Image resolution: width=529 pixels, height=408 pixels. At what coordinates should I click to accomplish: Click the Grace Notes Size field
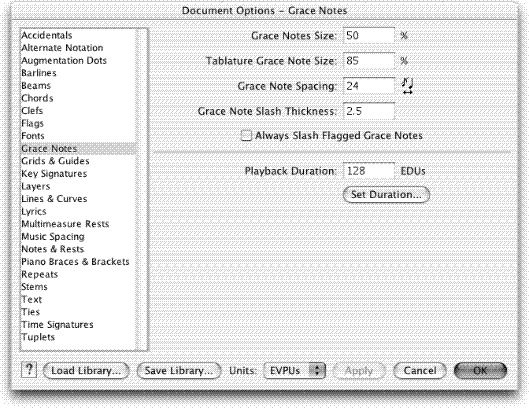click(369, 35)
